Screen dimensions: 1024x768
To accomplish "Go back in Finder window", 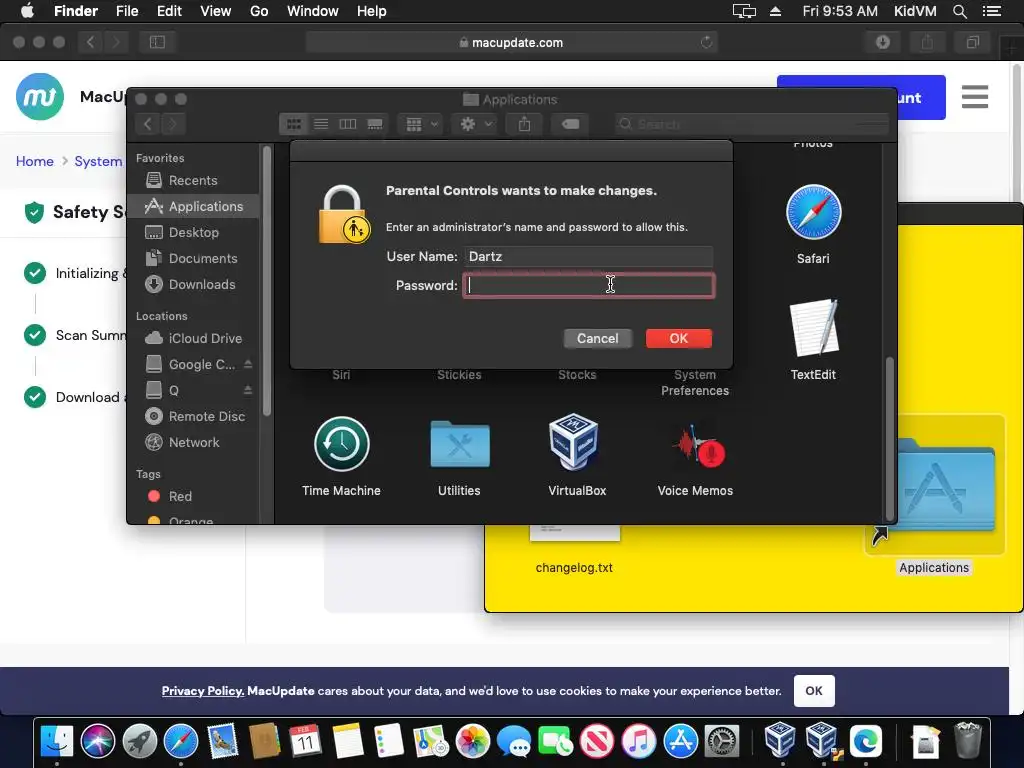I will pos(148,124).
